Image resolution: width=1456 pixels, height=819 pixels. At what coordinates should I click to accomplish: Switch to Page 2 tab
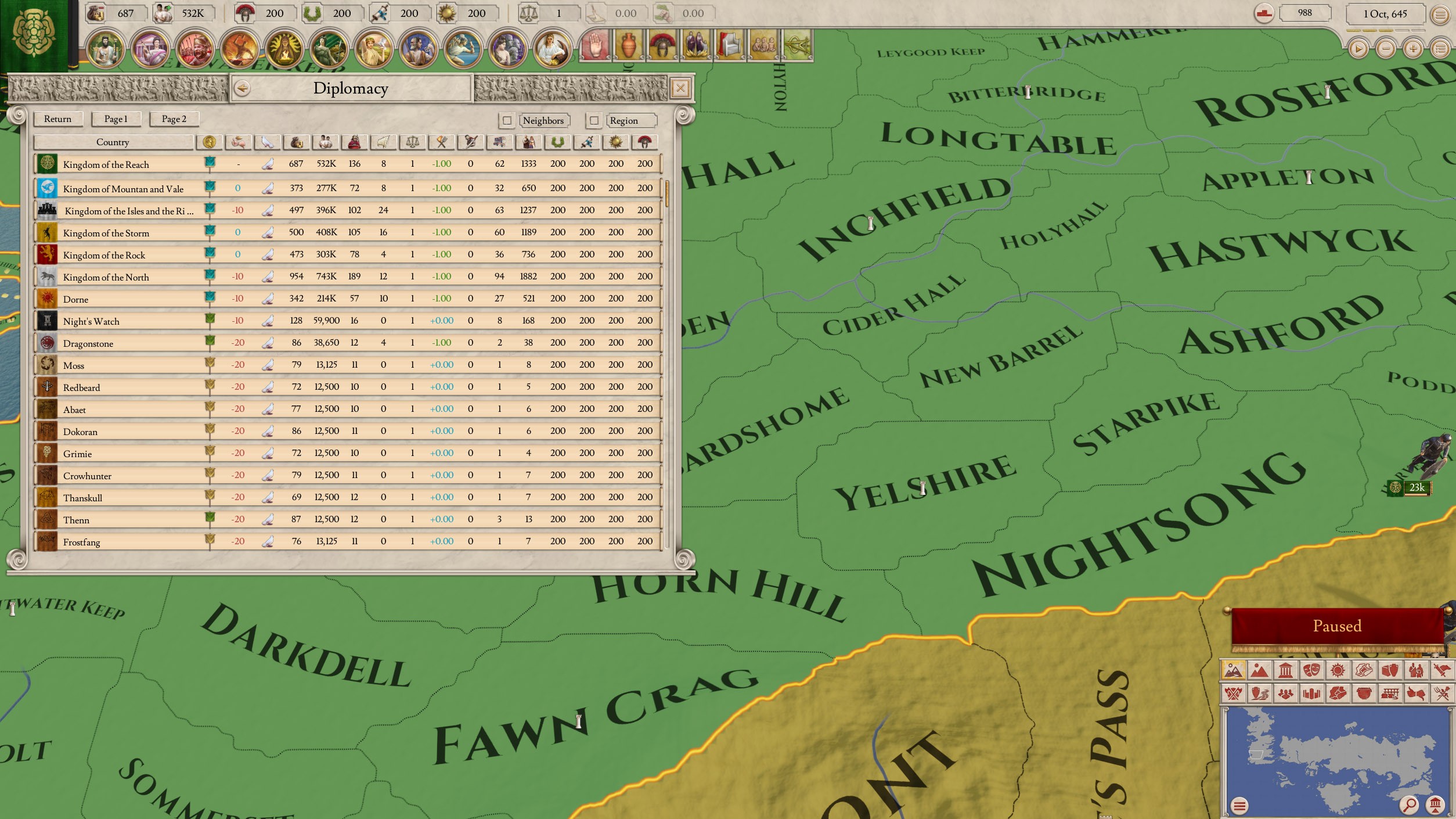click(x=174, y=119)
